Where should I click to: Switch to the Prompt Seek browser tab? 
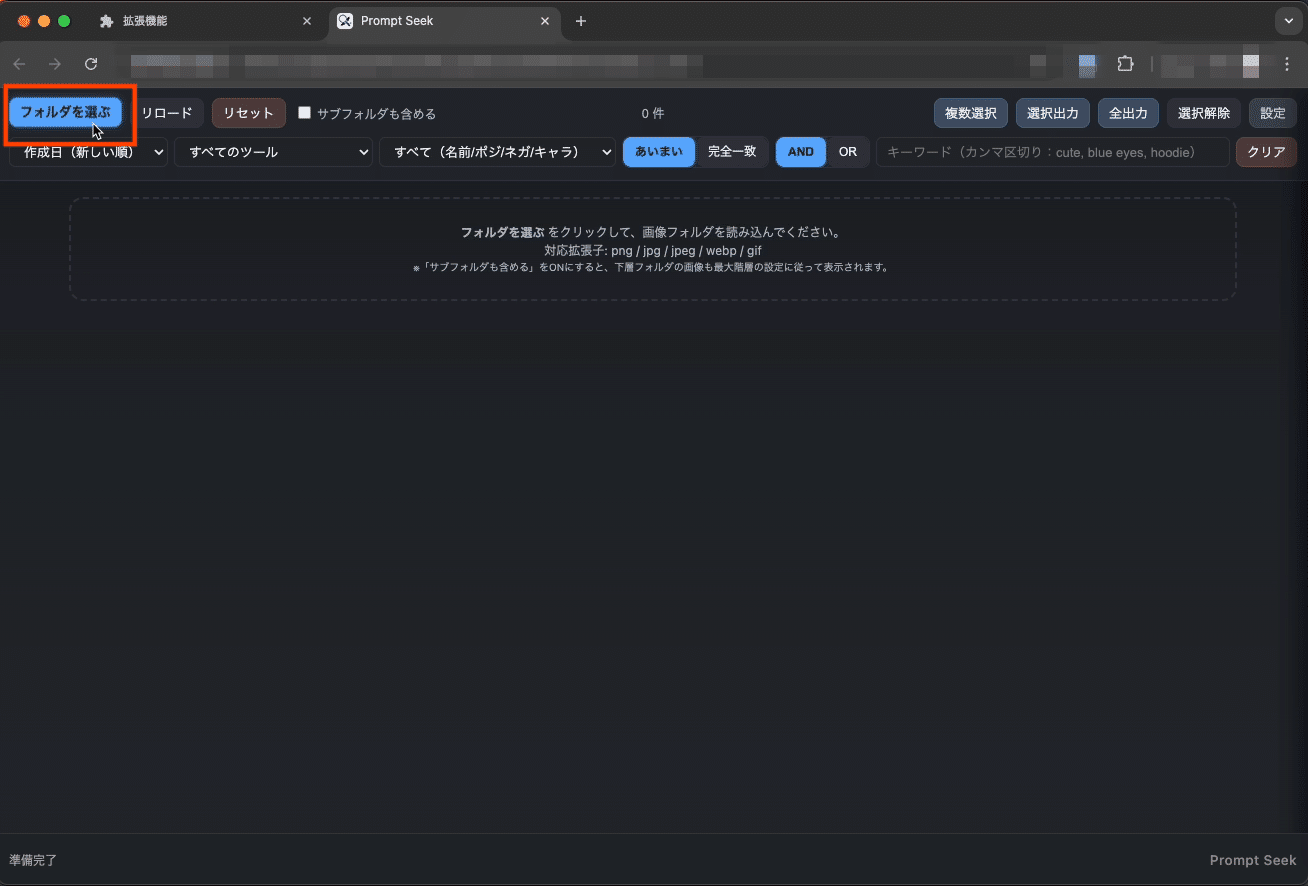pos(445,21)
